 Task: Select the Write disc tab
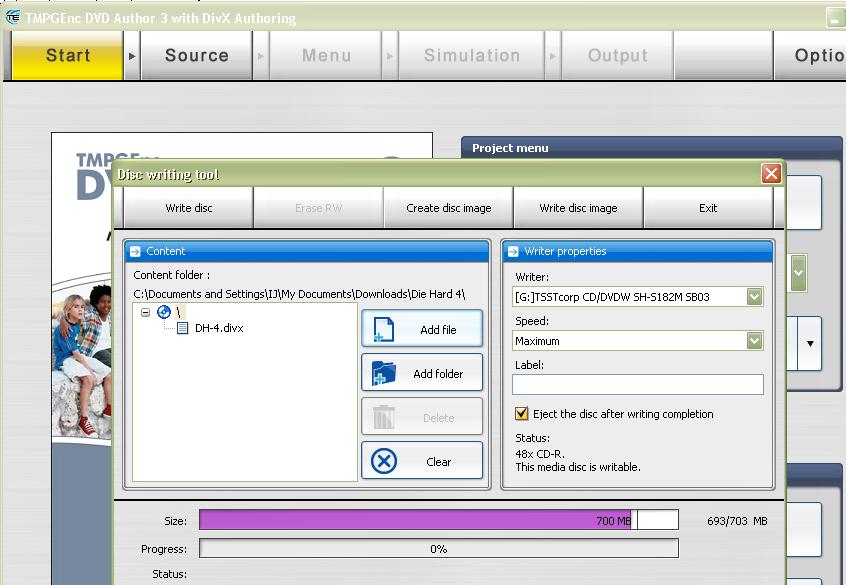click(x=188, y=208)
